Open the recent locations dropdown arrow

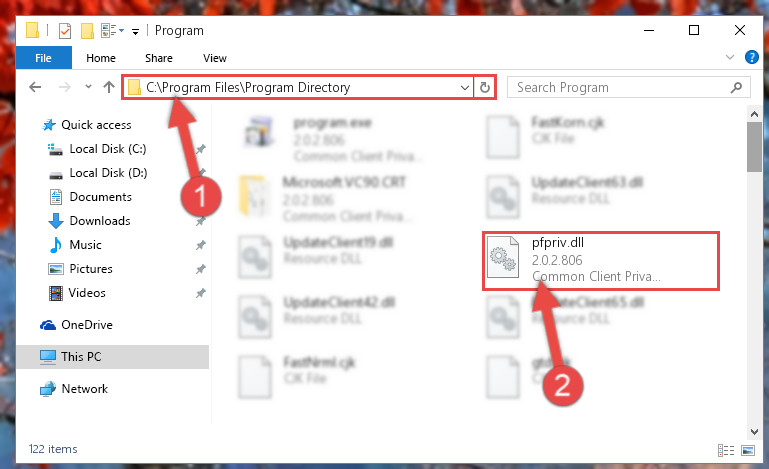tap(88, 87)
